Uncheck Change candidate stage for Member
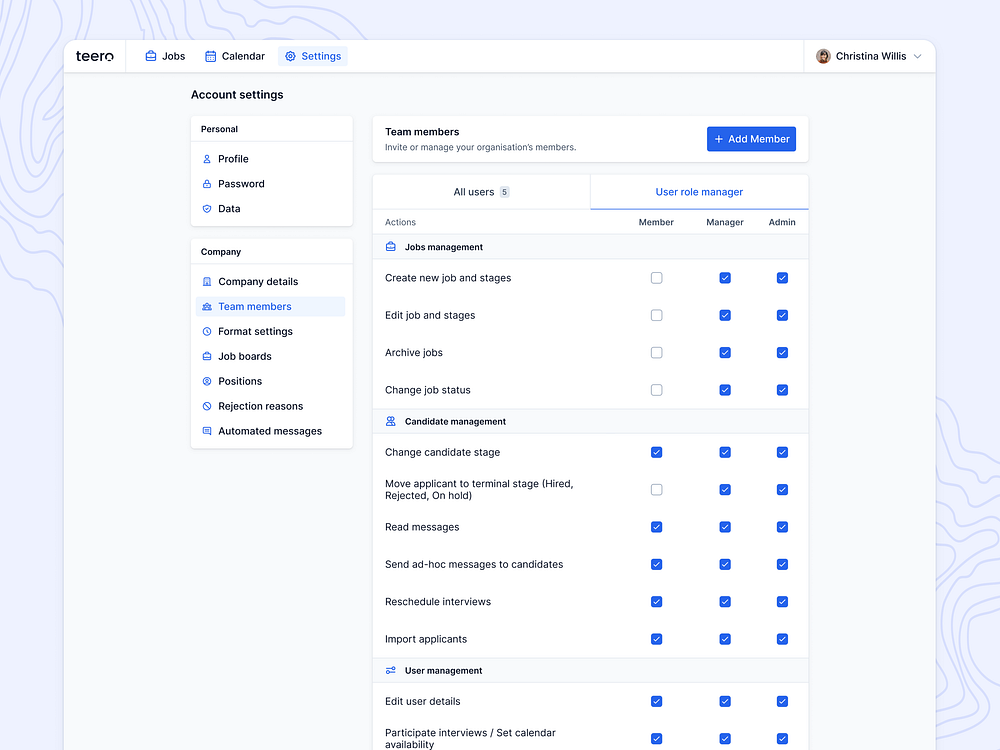Image resolution: width=1000 pixels, height=750 pixels. pos(656,452)
